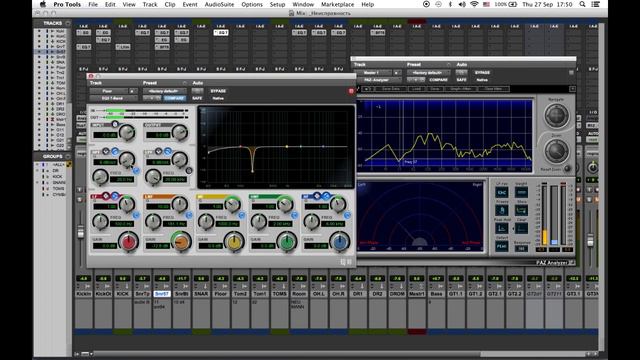Click the horizontal scrollbar at mixer bottom
The image size is (640, 360).
pos(339,354)
